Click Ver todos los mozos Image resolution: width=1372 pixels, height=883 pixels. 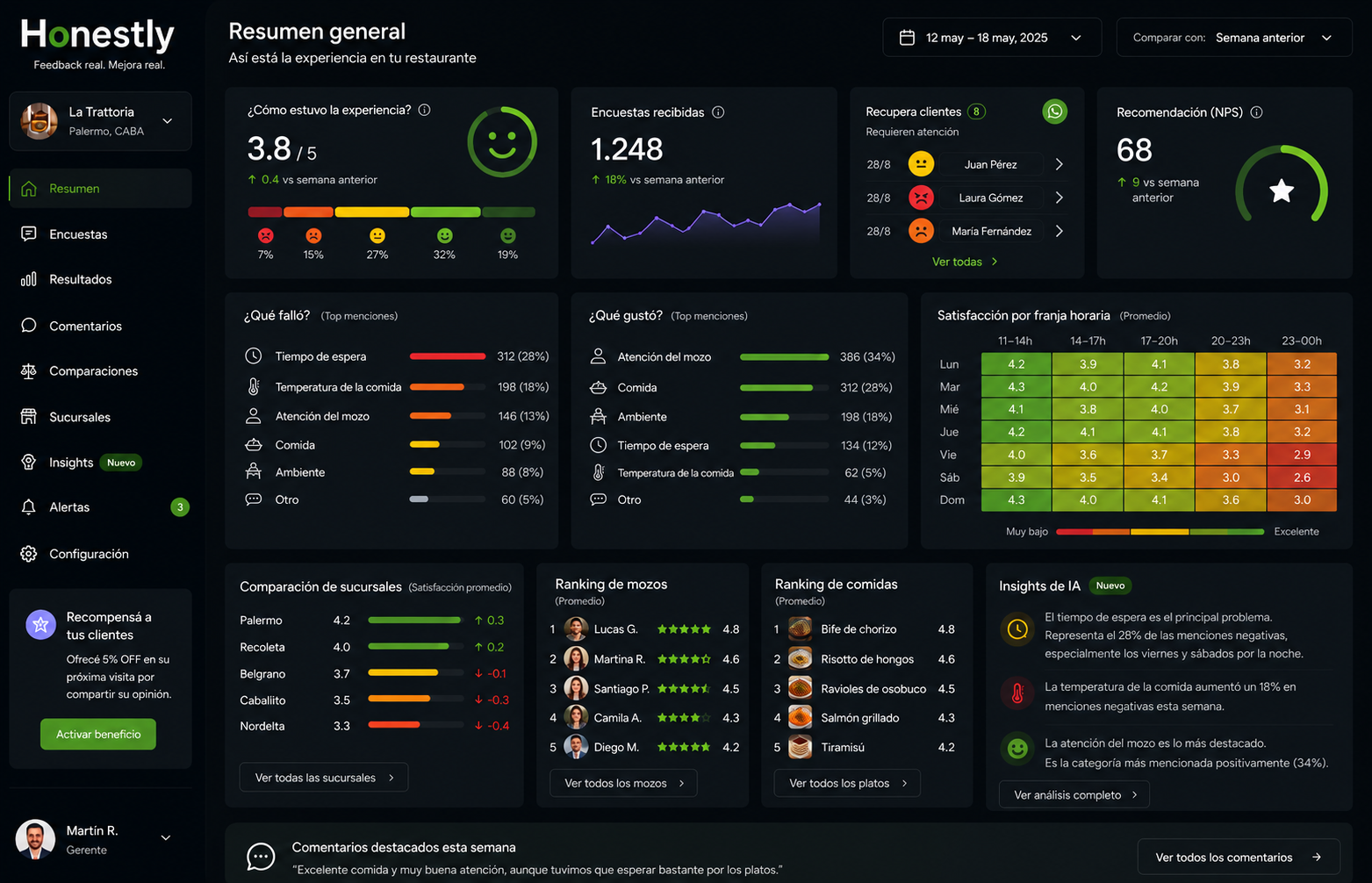(x=623, y=783)
